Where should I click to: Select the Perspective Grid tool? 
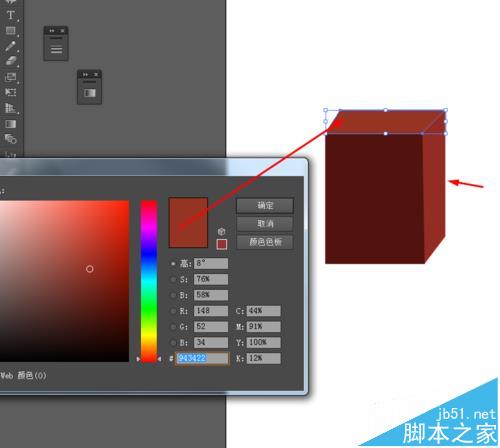tap(11, 108)
